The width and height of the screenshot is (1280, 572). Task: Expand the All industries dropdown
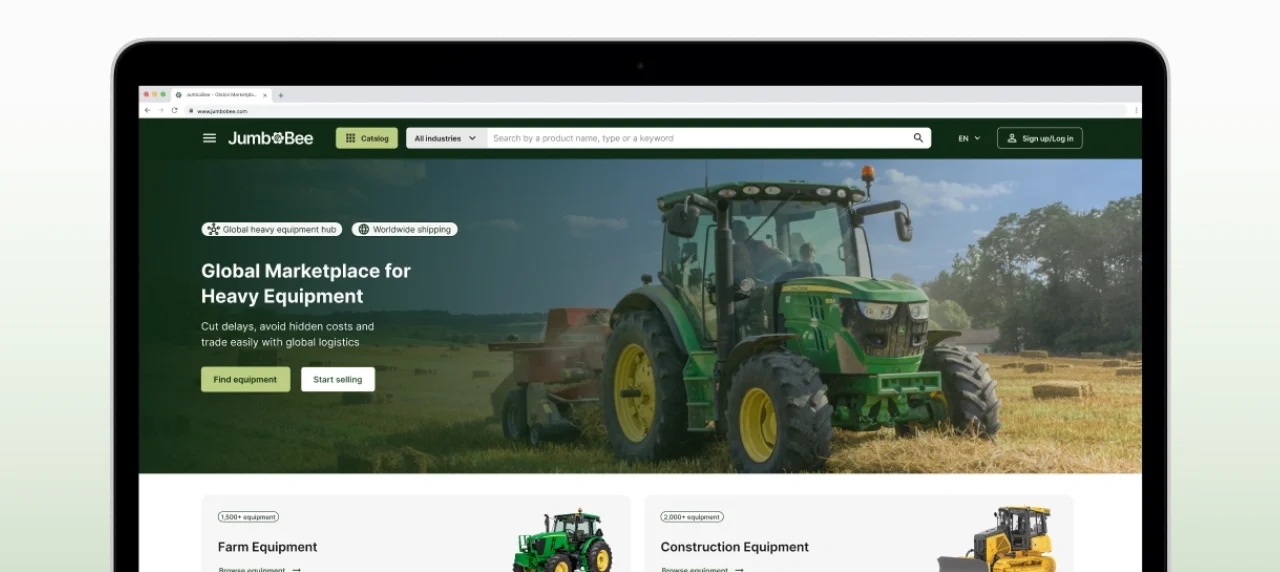click(446, 138)
